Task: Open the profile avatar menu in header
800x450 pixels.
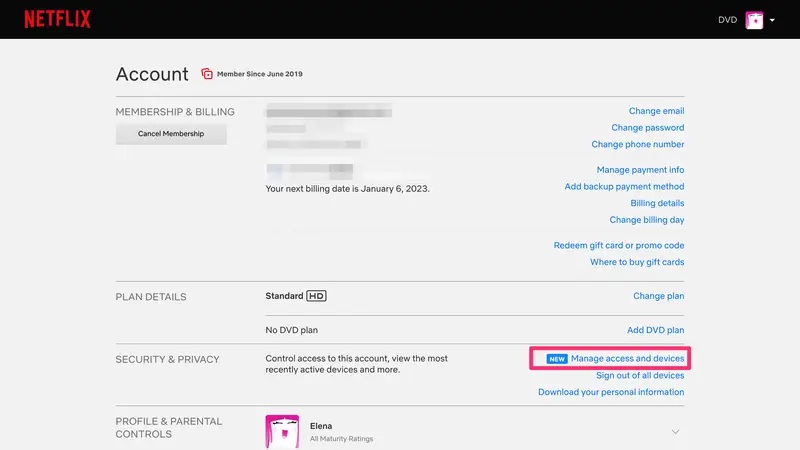Action: 754,20
